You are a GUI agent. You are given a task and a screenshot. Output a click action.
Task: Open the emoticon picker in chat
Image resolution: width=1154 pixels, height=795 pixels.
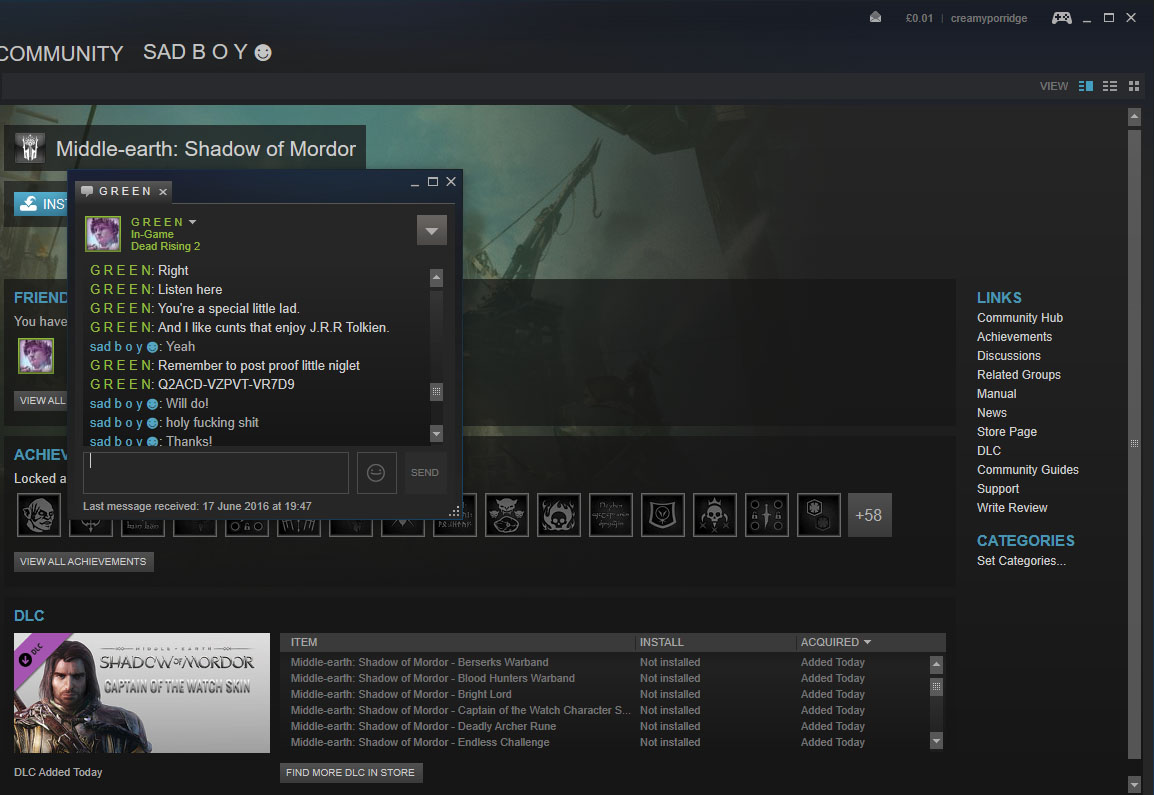376,473
